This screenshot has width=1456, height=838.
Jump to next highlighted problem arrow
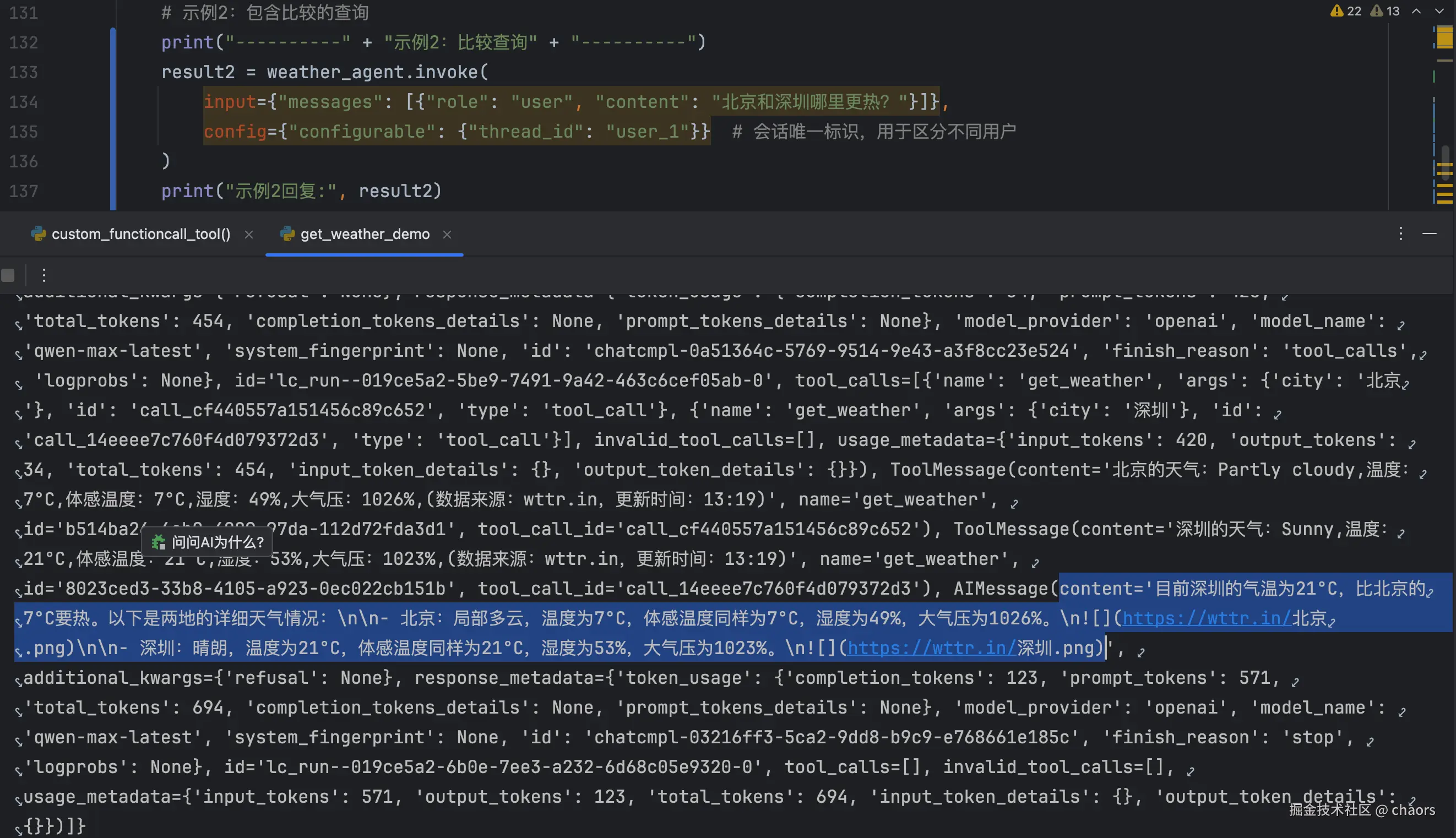point(1439,11)
